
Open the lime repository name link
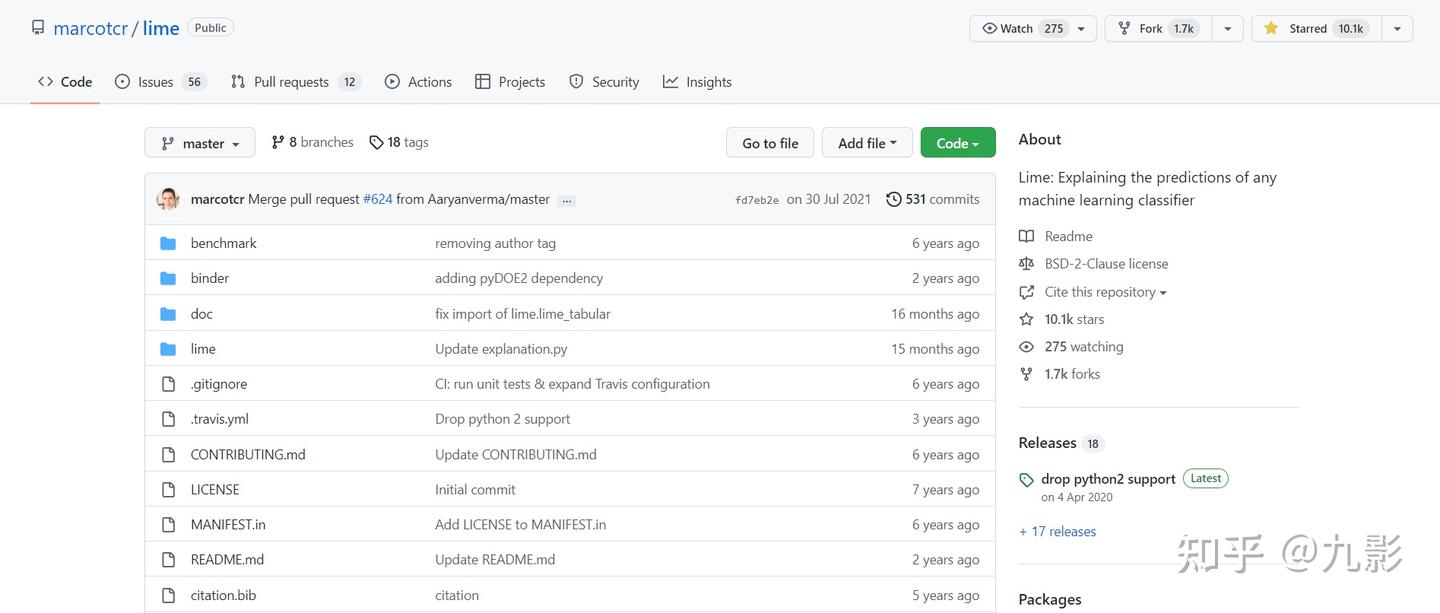(x=161, y=28)
